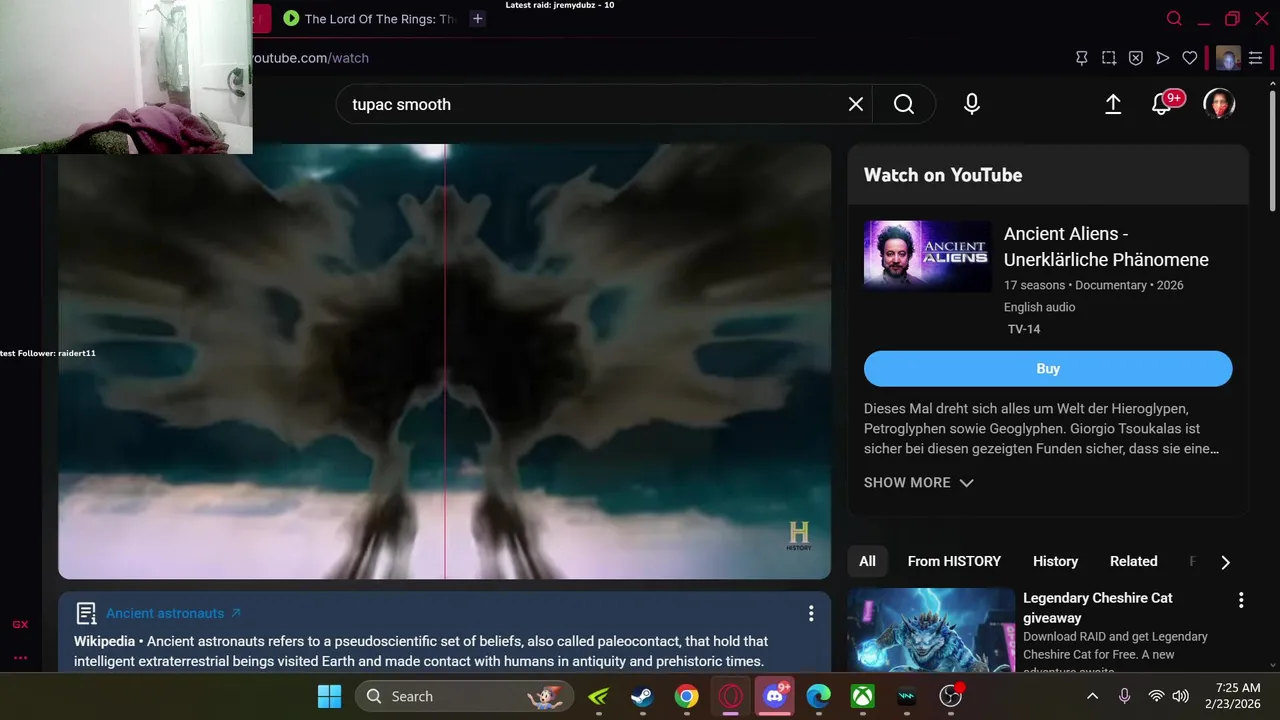Click Opera tab search magnifier icon
Image resolution: width=1280 pixels, height=720 pixels.
(x=1175, y=18)
